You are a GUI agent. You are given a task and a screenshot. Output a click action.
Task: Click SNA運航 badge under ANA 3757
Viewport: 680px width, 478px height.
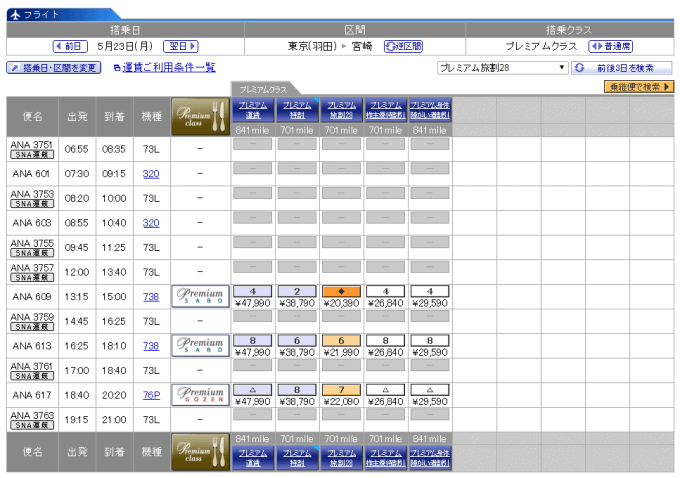pos(32,278)
